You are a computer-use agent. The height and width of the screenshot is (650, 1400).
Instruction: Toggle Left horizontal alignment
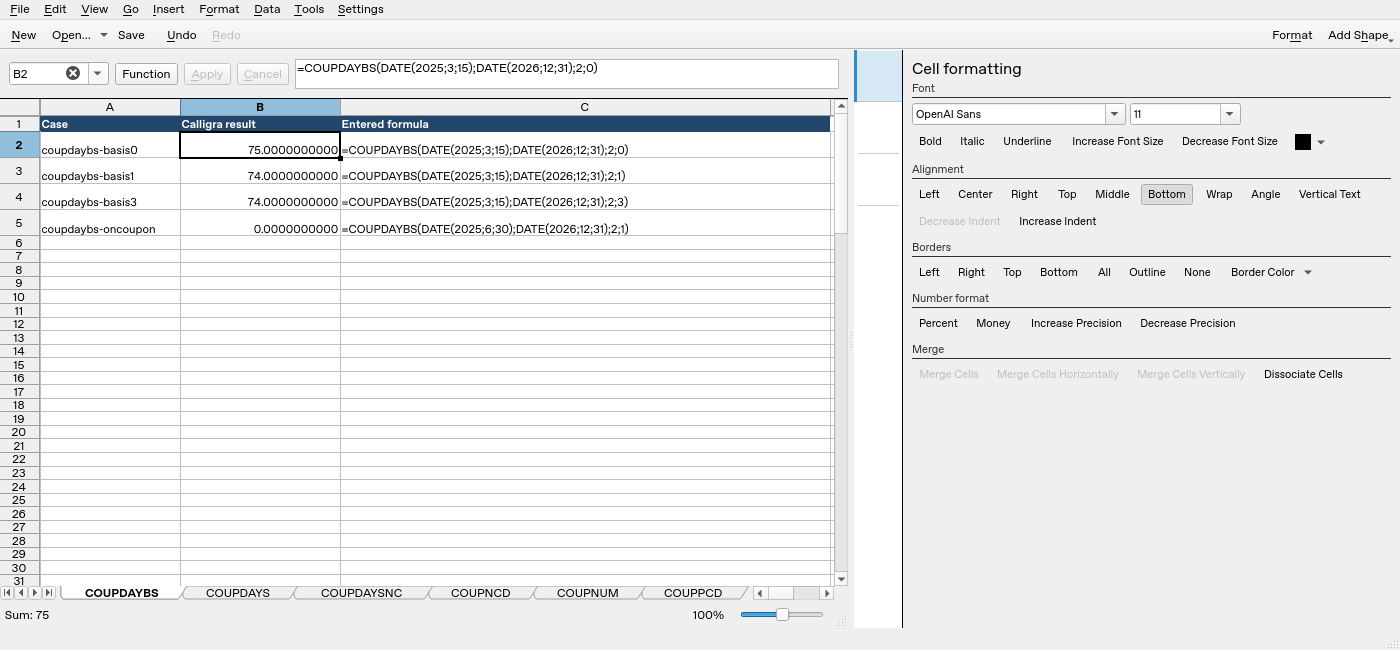click(929, 194)
